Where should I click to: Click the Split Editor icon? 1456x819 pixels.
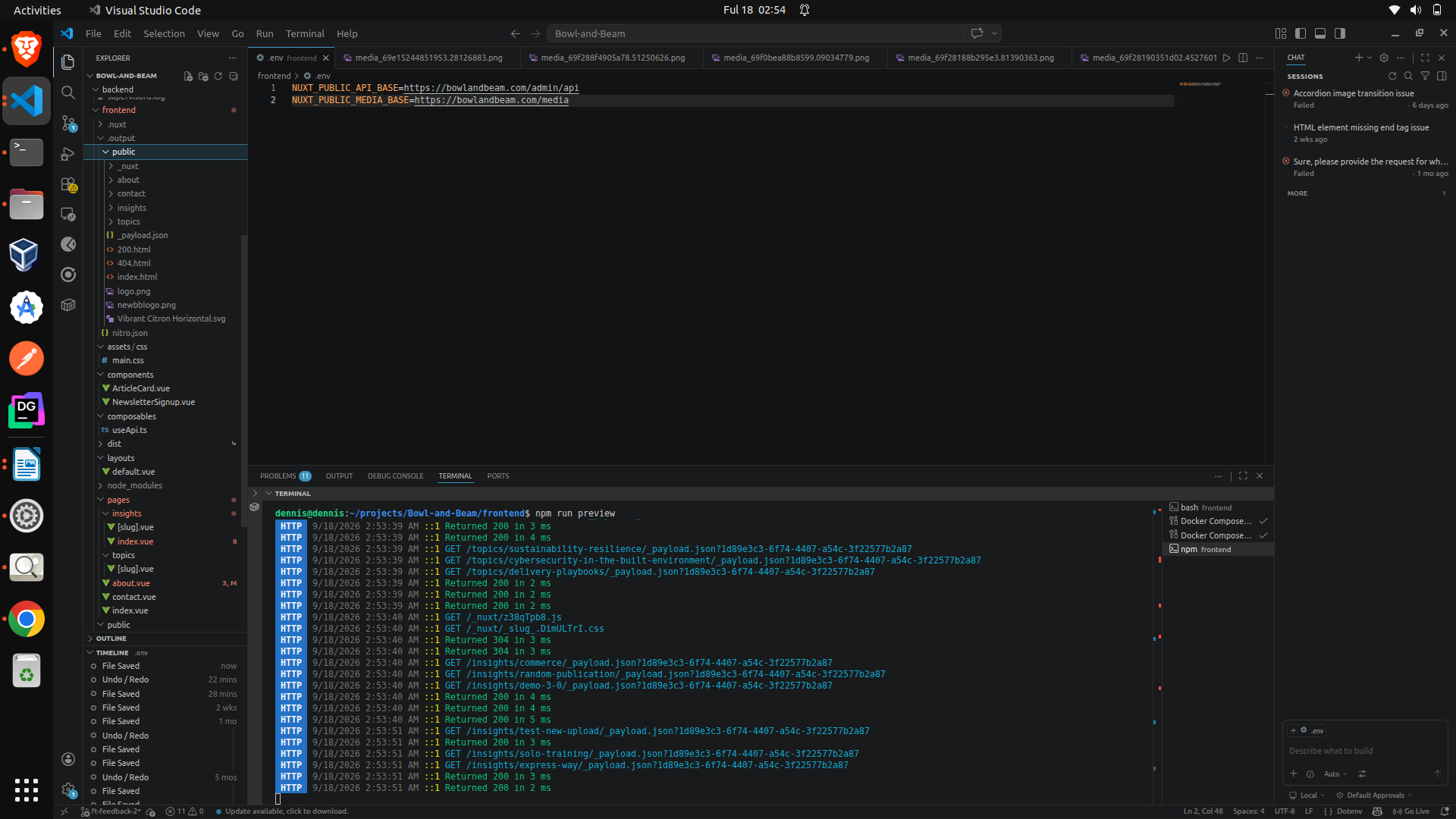(1243, 58)
